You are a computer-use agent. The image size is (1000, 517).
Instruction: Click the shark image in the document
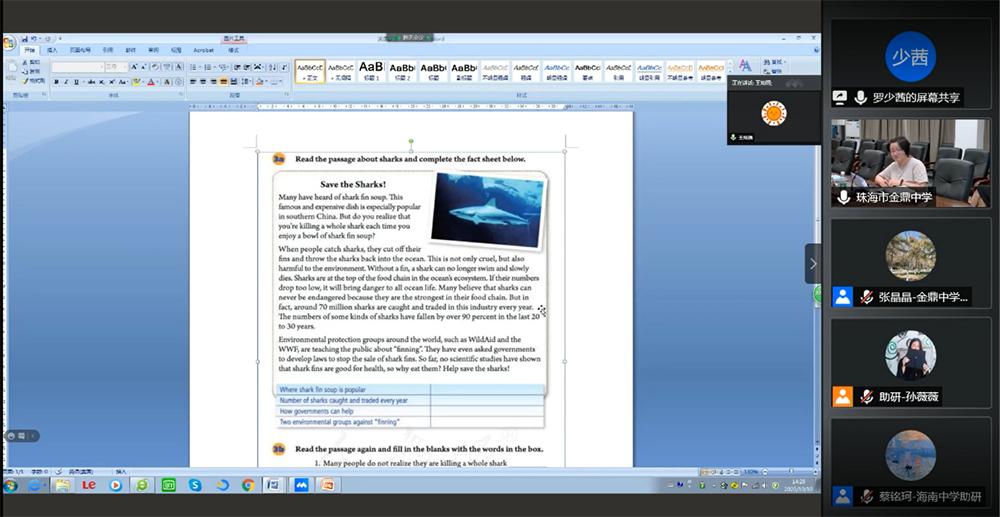click(487, 209)
